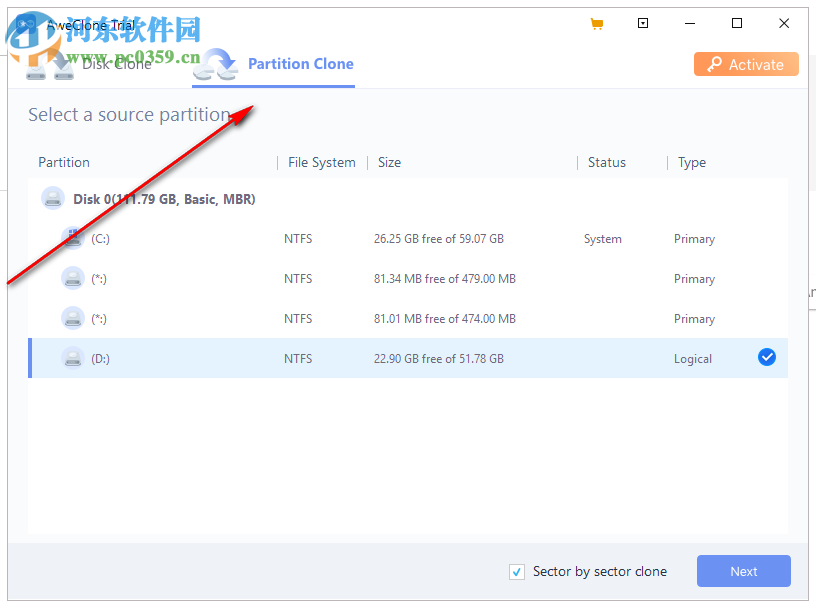The height and width of the screenshot is (608, 816).
Task: Switch to the Disk Clone tab
Action: [117, 63]
